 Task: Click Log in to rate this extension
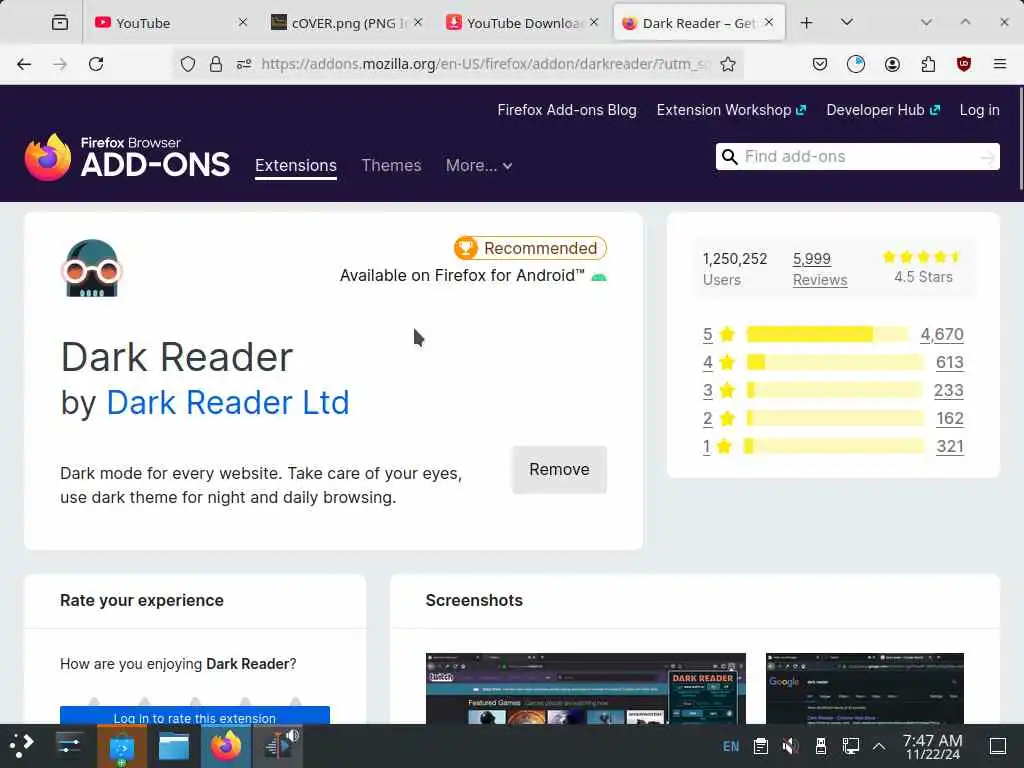pyautogui.click(x=195, y=716)
